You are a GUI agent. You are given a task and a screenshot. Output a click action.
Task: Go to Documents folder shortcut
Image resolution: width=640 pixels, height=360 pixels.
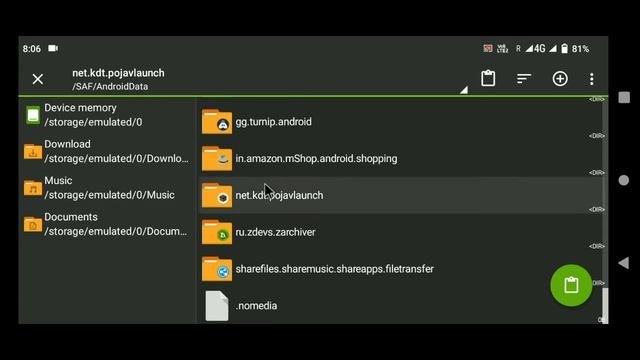[x=107, y=224]
